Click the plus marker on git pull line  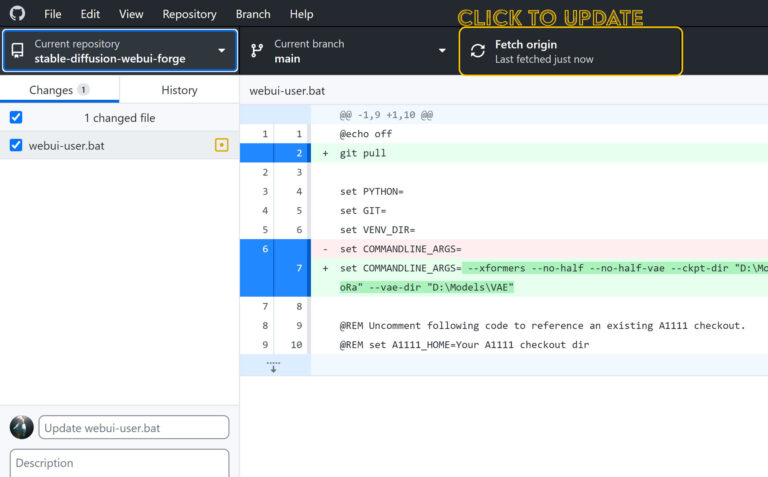pyautogui.click(x=325, y=153)
